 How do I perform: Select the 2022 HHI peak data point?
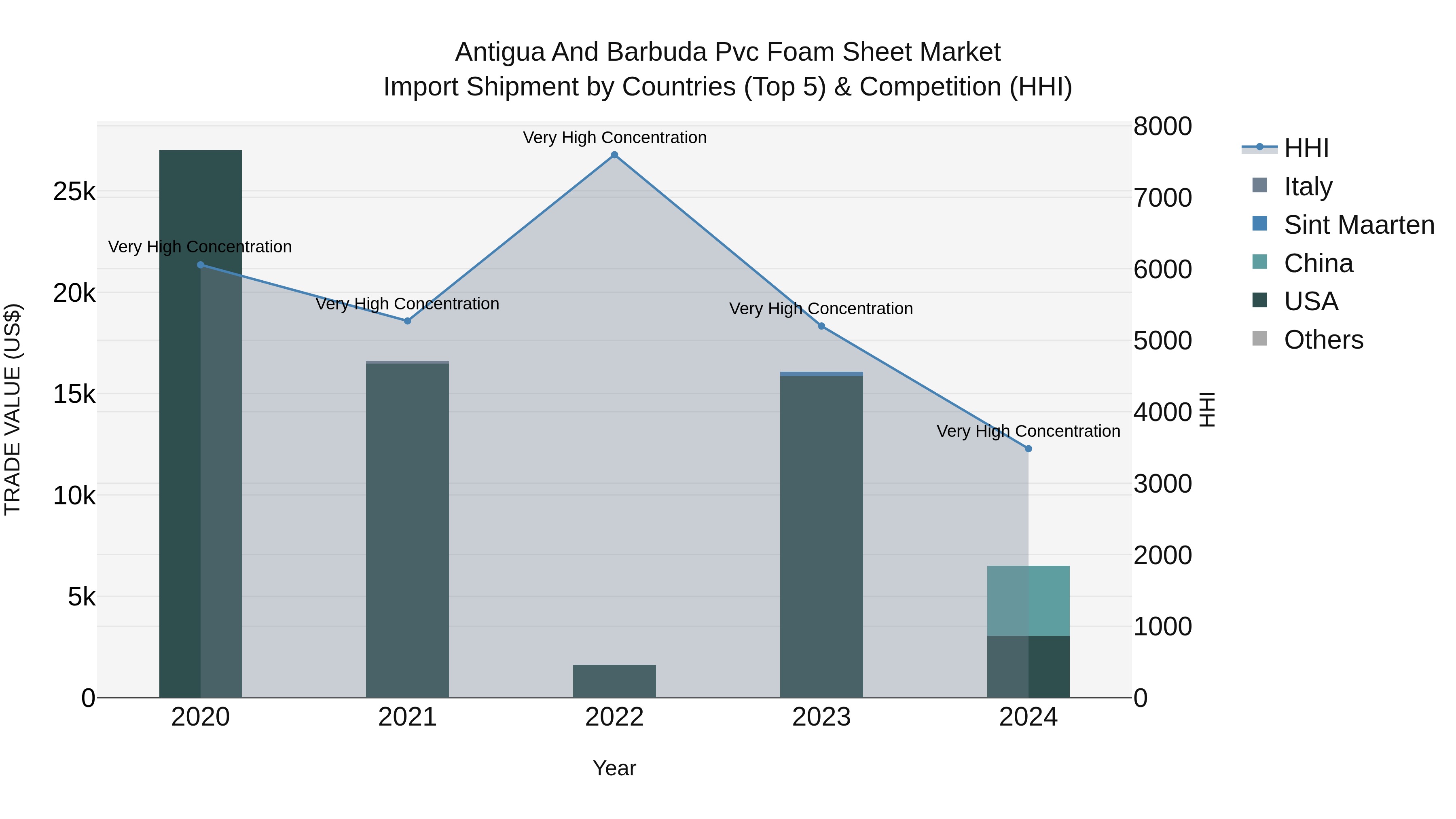click(614, 155)
